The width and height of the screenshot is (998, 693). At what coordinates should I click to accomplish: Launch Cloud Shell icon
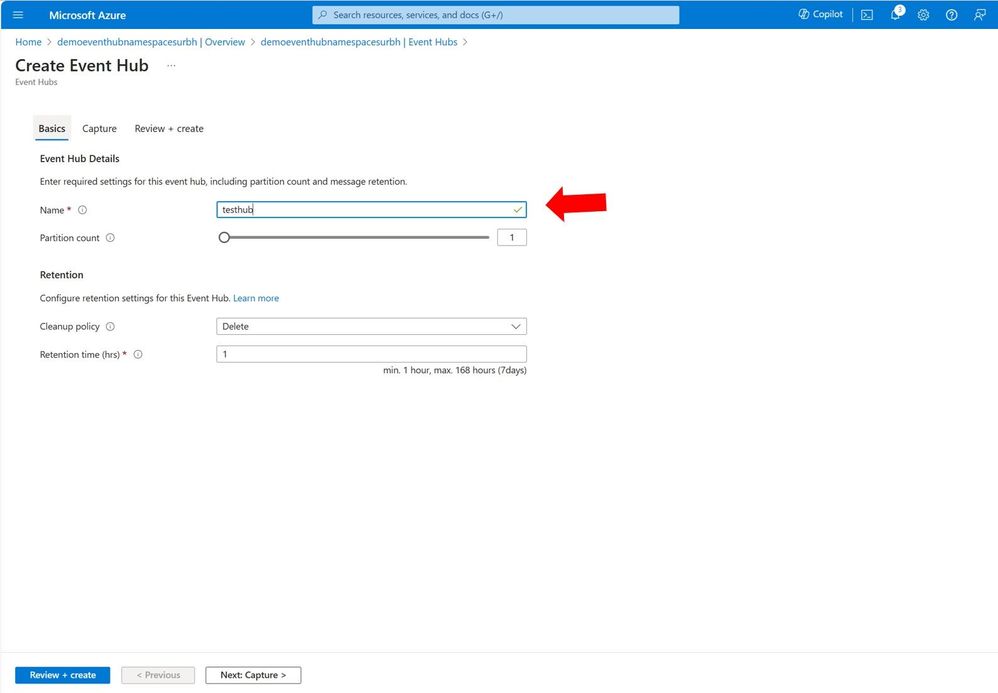[x=867, y=15]
